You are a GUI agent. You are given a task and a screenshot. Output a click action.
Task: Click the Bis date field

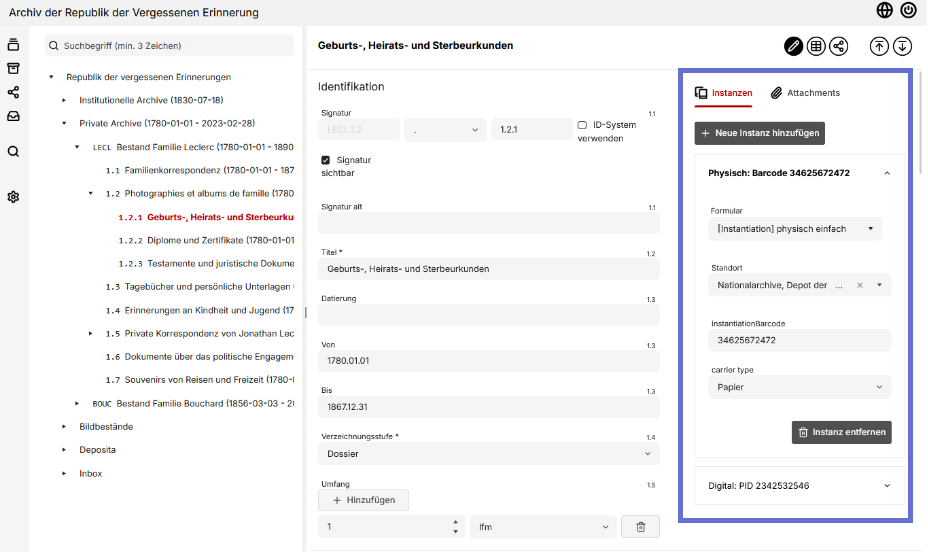click(489, 406)
